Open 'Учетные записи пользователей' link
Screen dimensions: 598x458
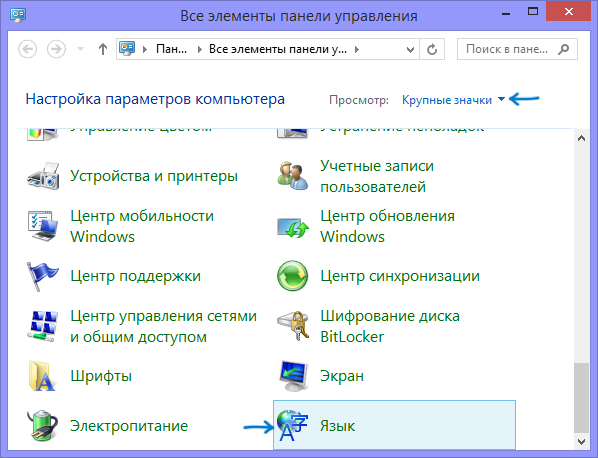coord(377,176)
